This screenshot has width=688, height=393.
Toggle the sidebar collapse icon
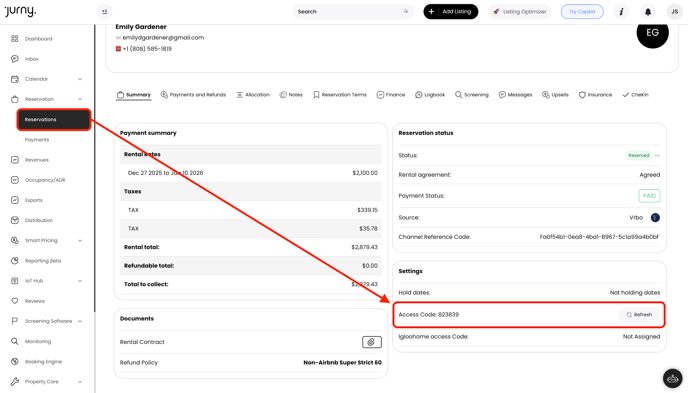coord(104,12)
